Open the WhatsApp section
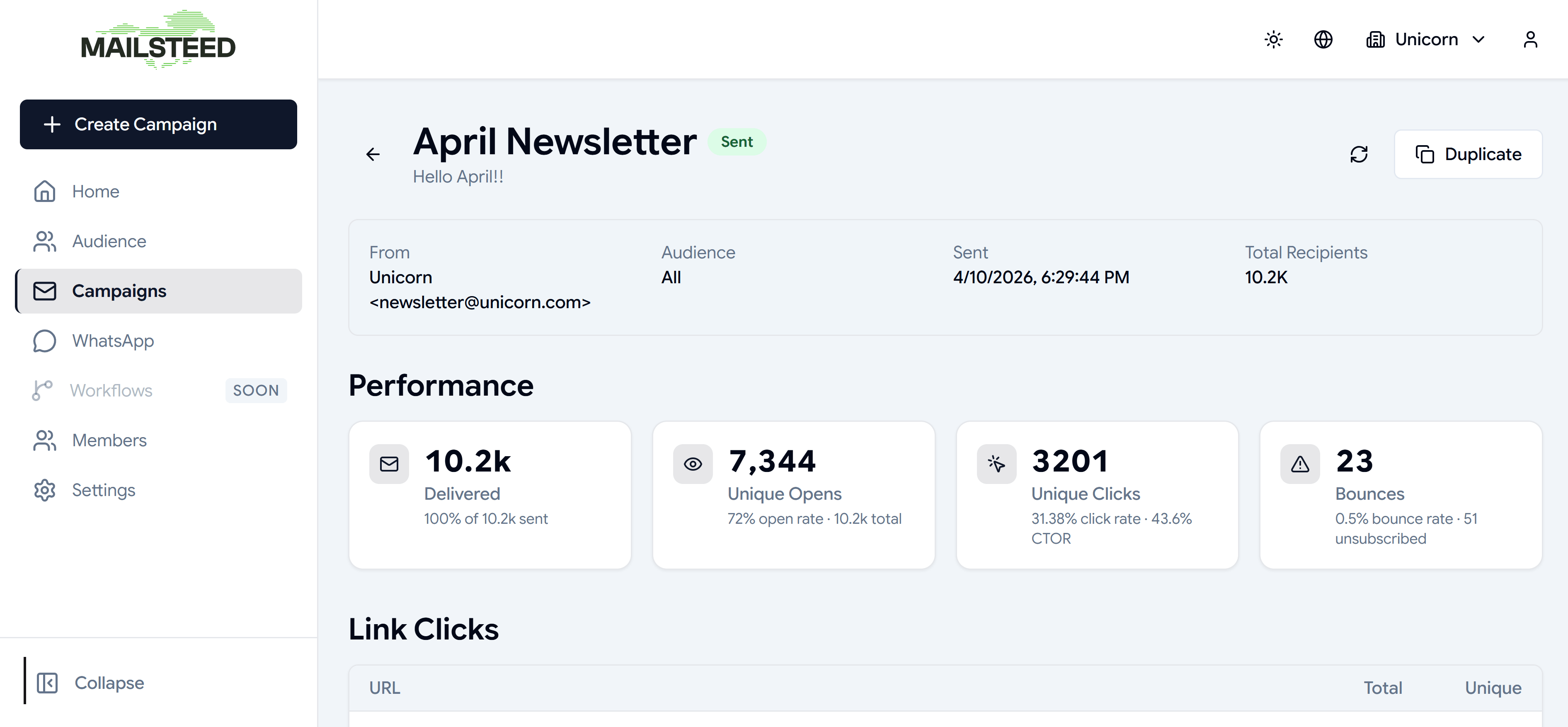 [x=113, y=341]
